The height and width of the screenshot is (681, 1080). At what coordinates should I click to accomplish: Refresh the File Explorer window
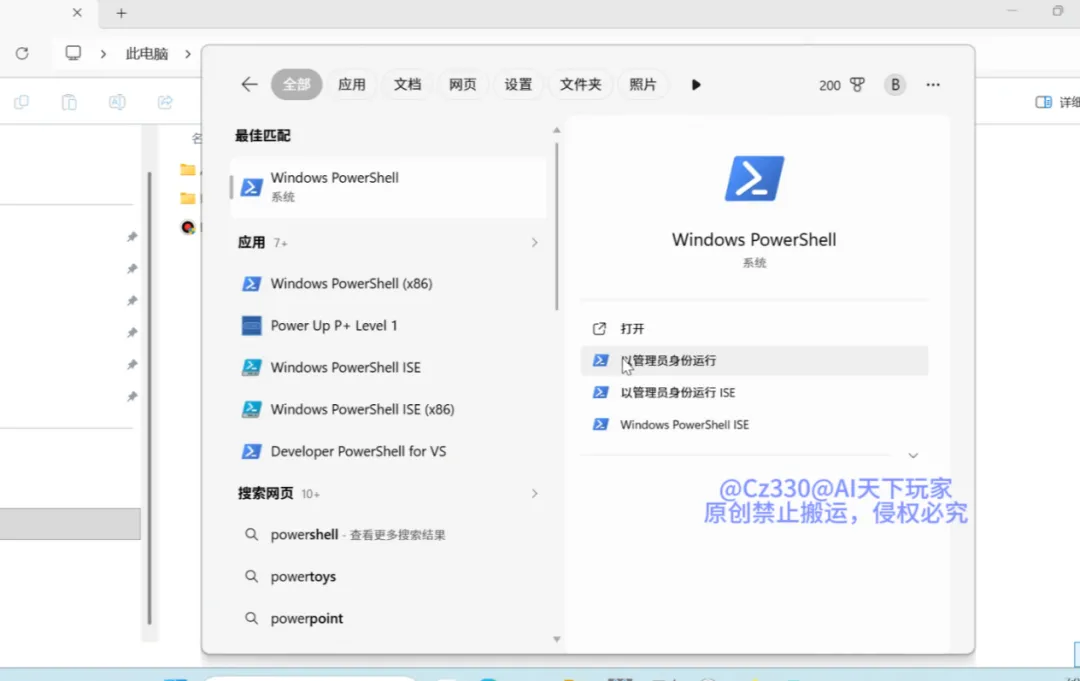(22, 54)
